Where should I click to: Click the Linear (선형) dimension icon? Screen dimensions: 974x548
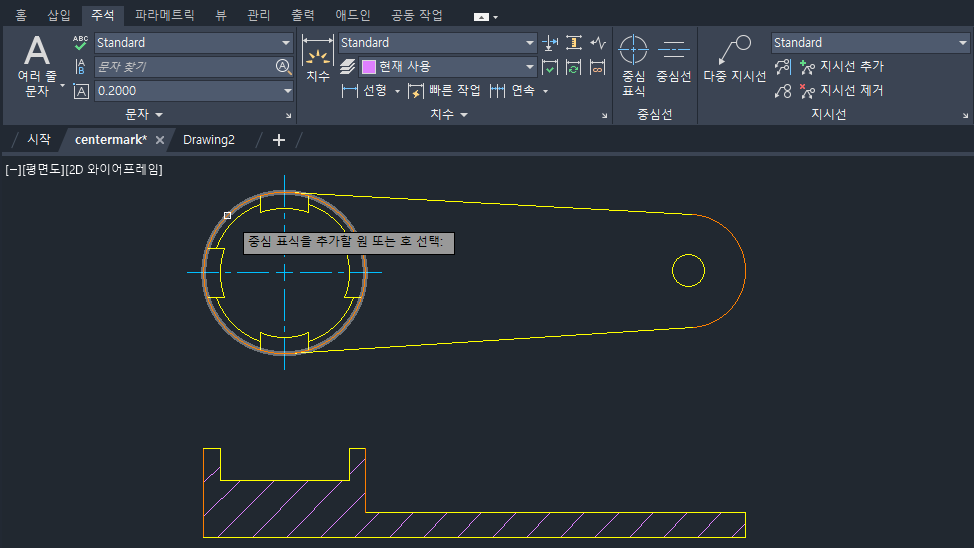click(350, 91)
